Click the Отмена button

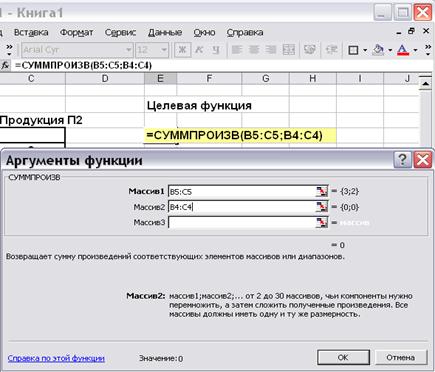pos(401,358)
